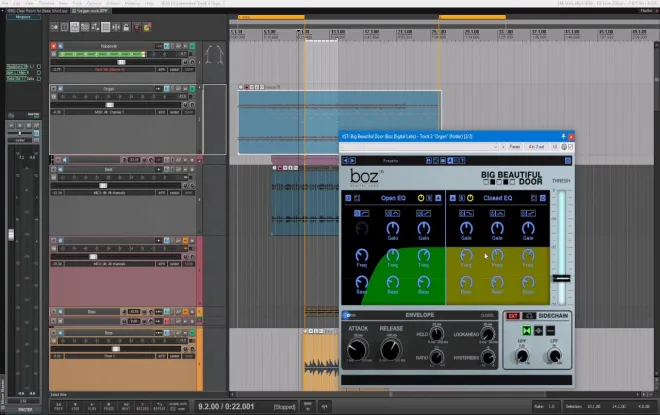Toggle the Open EQ high-shelf band icon

click(423, 213)
